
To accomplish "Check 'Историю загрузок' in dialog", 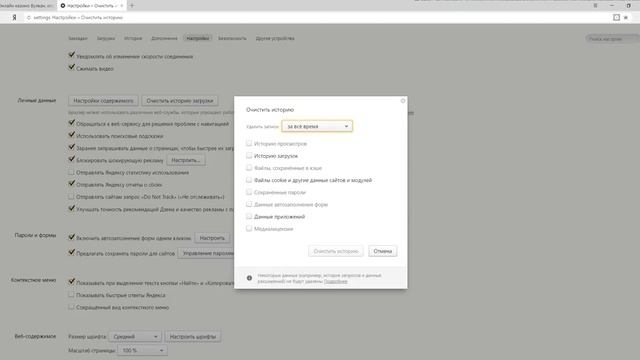I will [x=249, y=156].
